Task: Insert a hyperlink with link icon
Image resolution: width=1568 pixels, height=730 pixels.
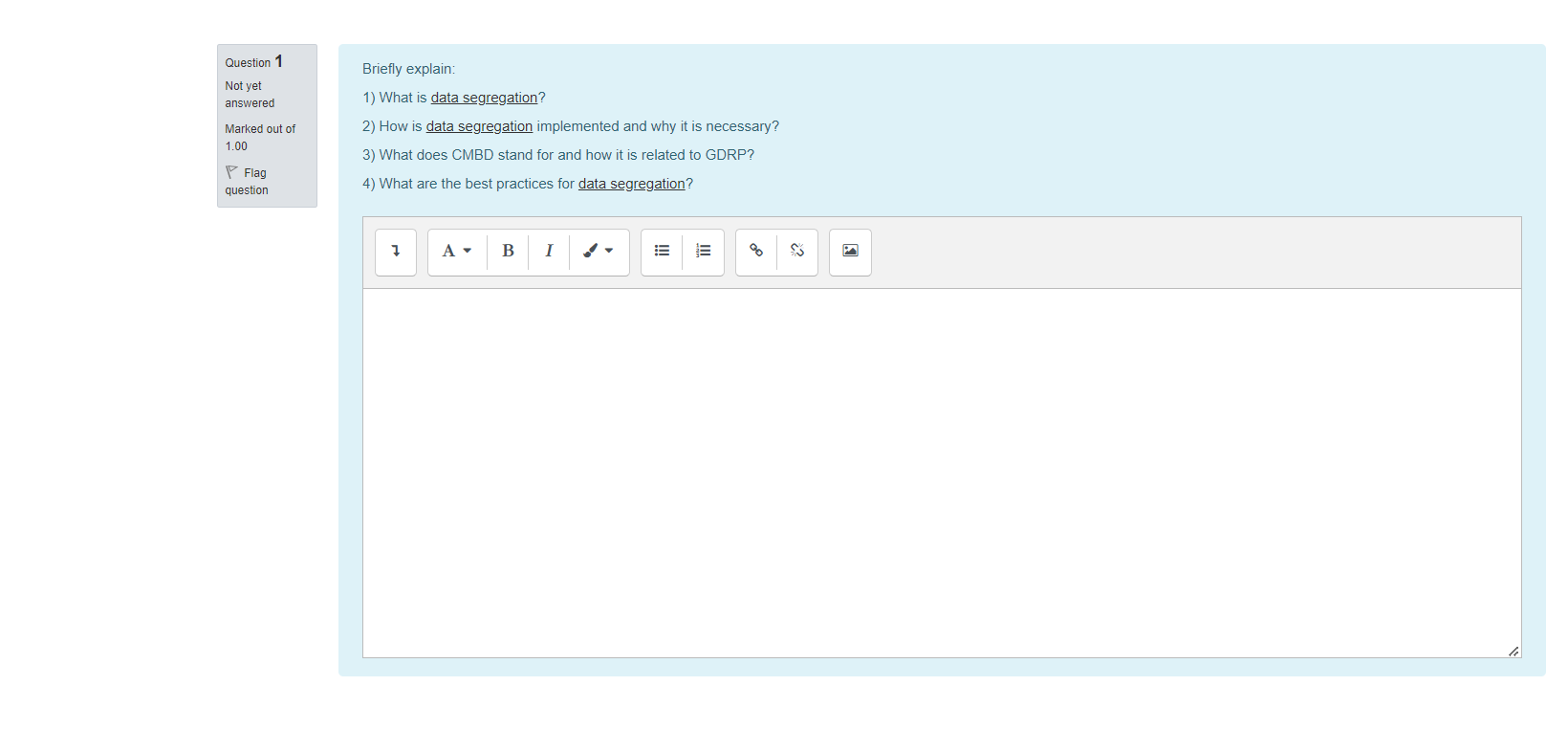Action: click(756, 252)
